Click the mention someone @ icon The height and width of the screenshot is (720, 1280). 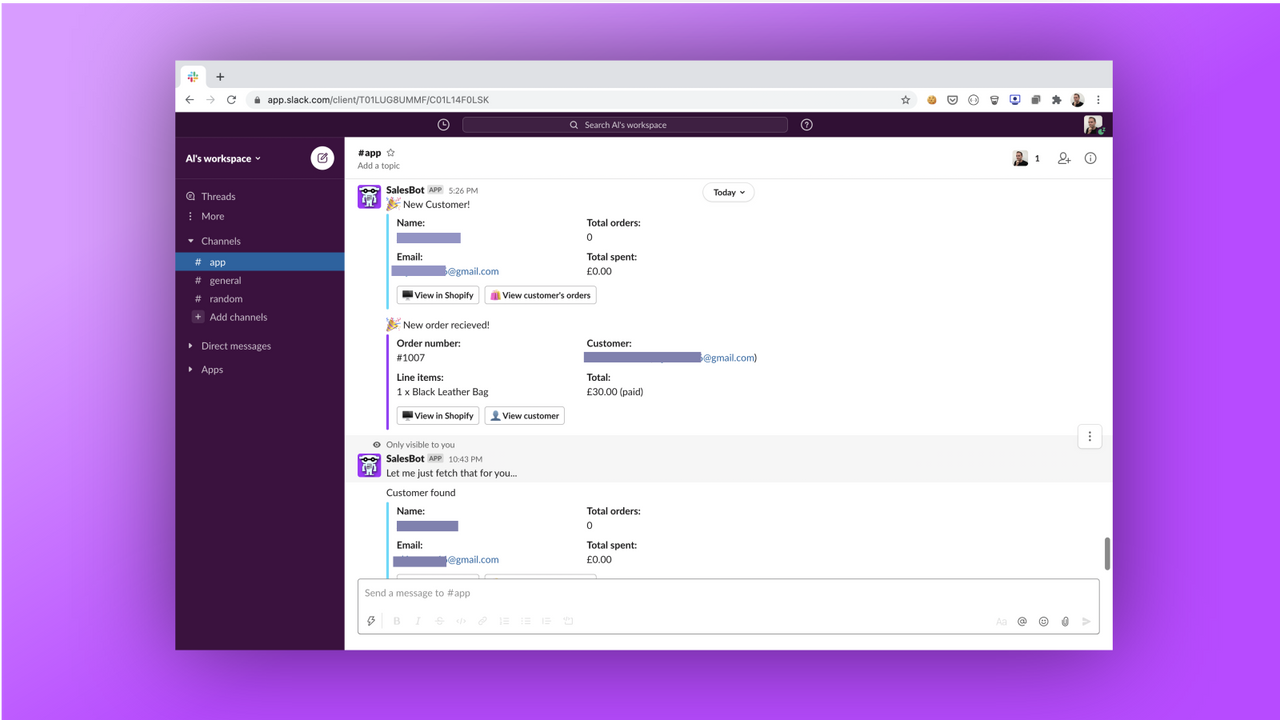(1022, 620)
